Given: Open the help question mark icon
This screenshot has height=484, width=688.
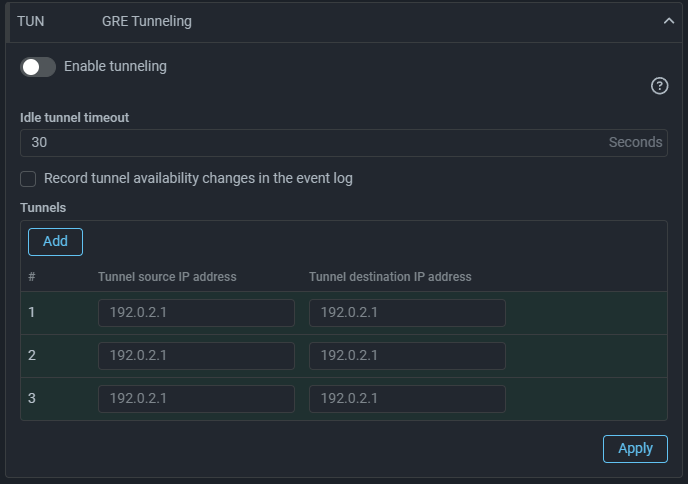Looking at the screenshot, I should click(x=659, y=86).
